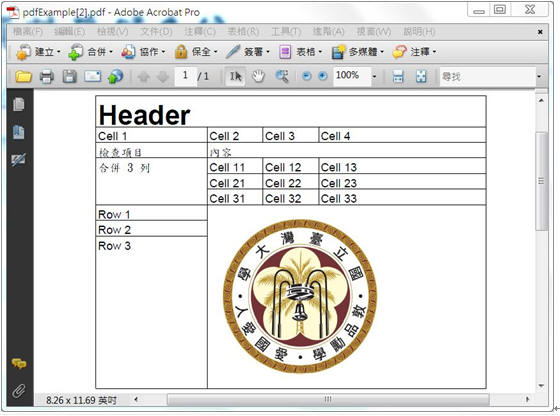Click the 尋找 search field
The image size is (560, 416).
click(488, 76)
